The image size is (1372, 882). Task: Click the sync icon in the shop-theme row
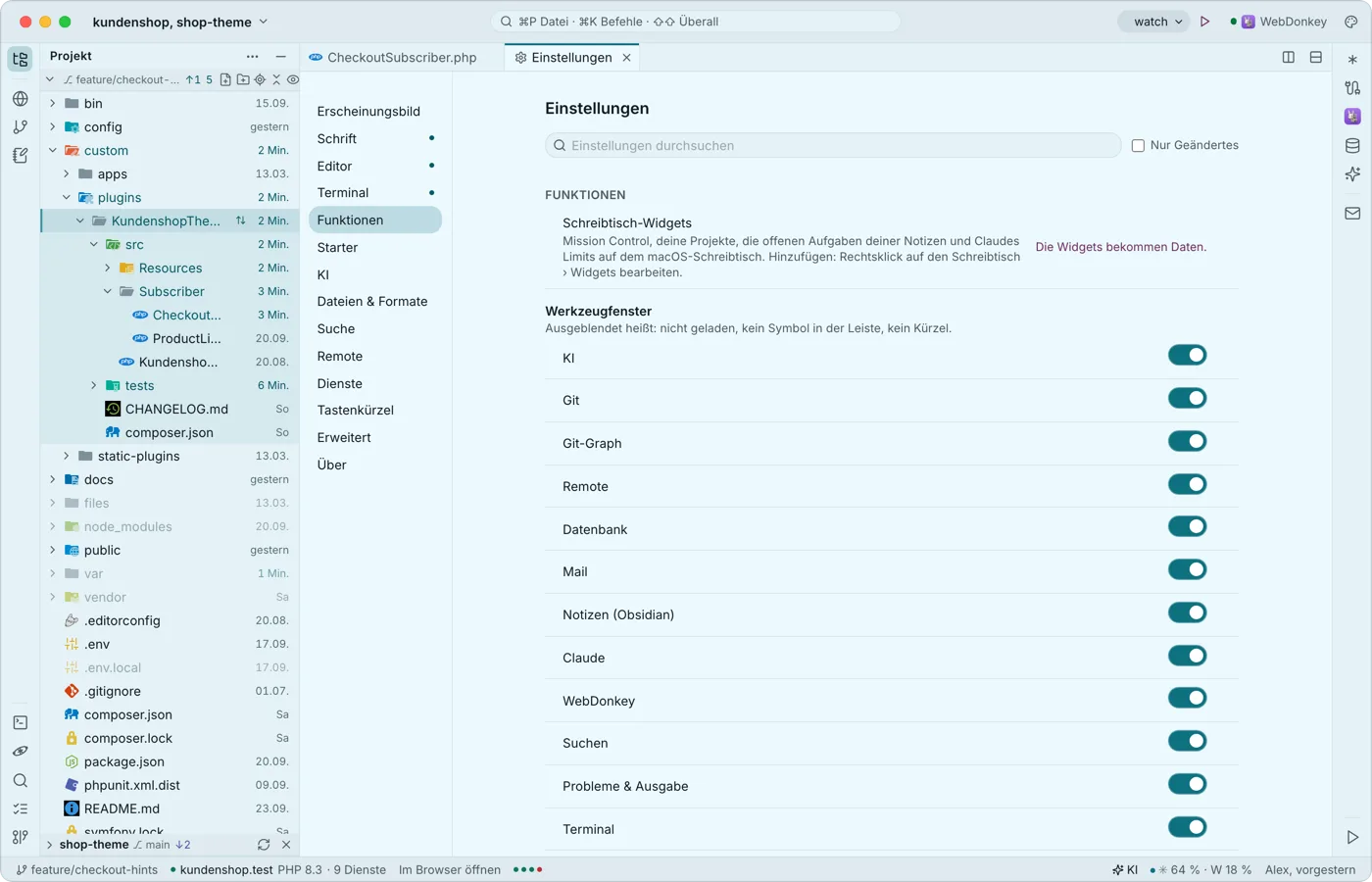[264, 845]
